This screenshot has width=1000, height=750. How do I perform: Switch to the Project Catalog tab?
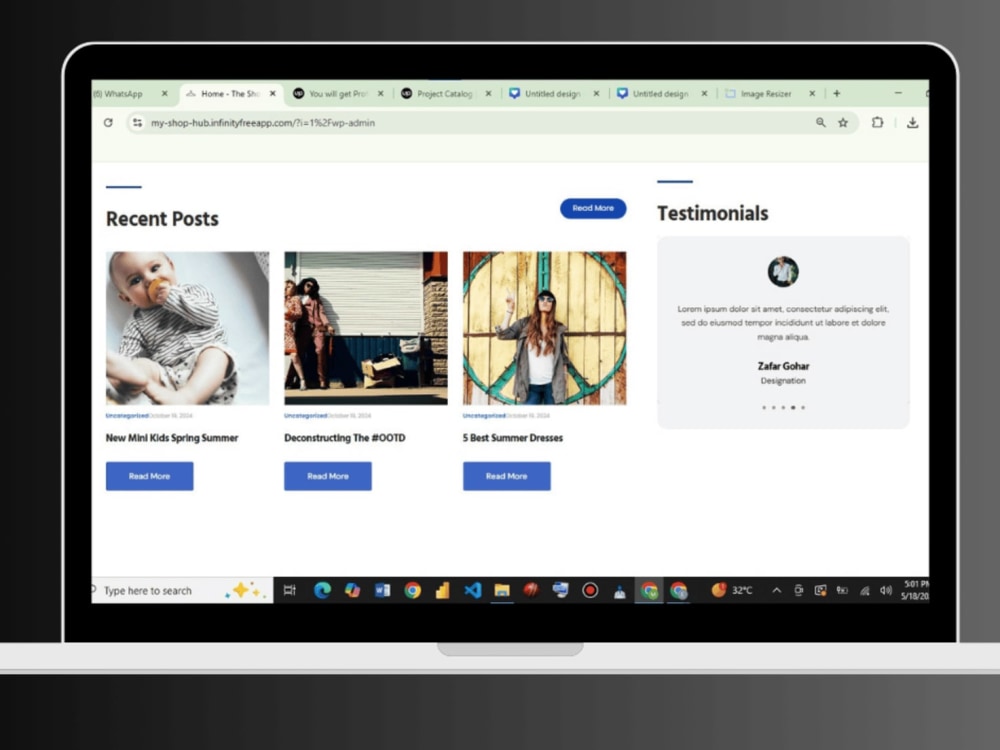point(445,94)
